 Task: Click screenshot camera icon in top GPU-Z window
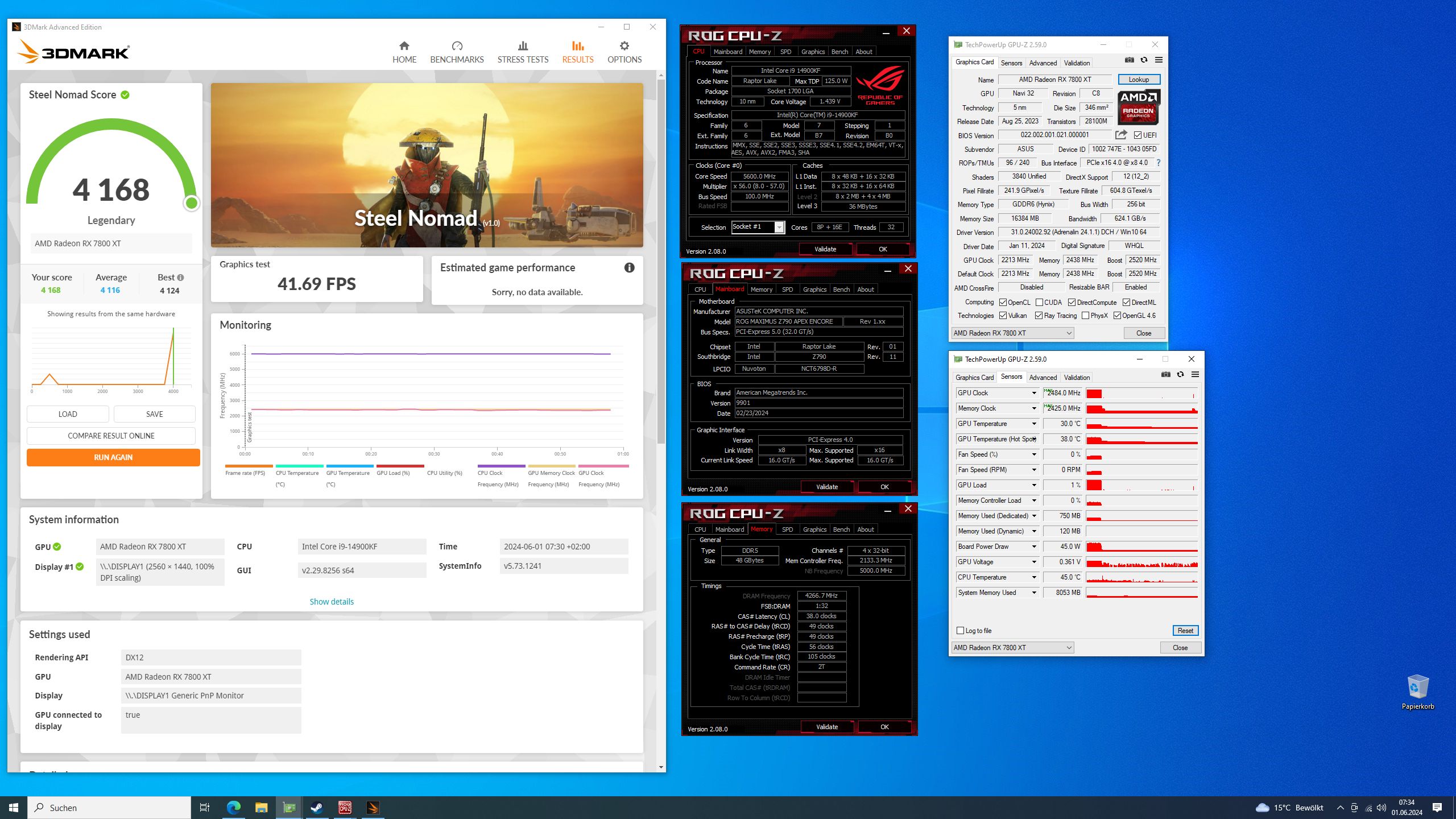[x=1130, y=60]
